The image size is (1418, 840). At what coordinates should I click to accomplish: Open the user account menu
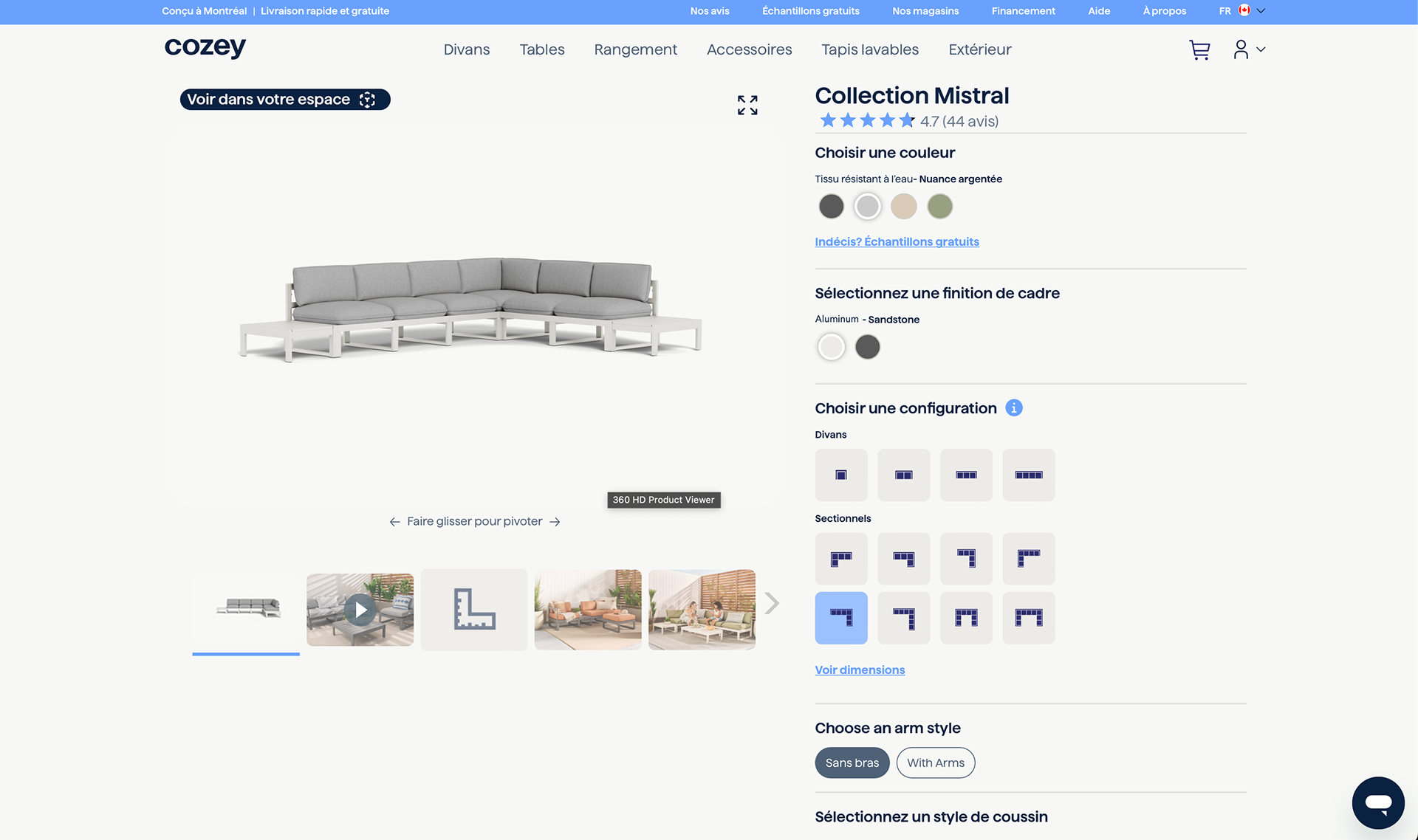point(1241,49)
